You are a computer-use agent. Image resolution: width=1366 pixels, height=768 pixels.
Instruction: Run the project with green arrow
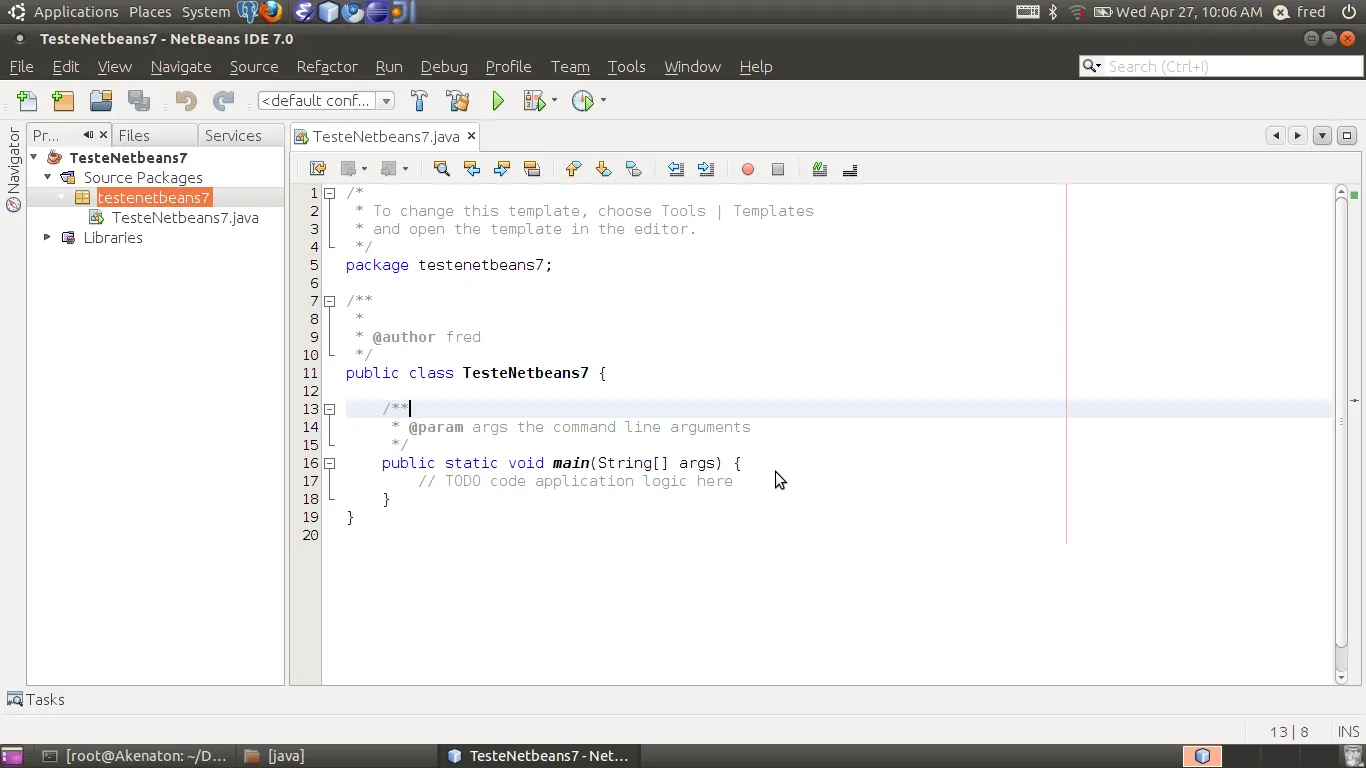[x=498, y=101]
